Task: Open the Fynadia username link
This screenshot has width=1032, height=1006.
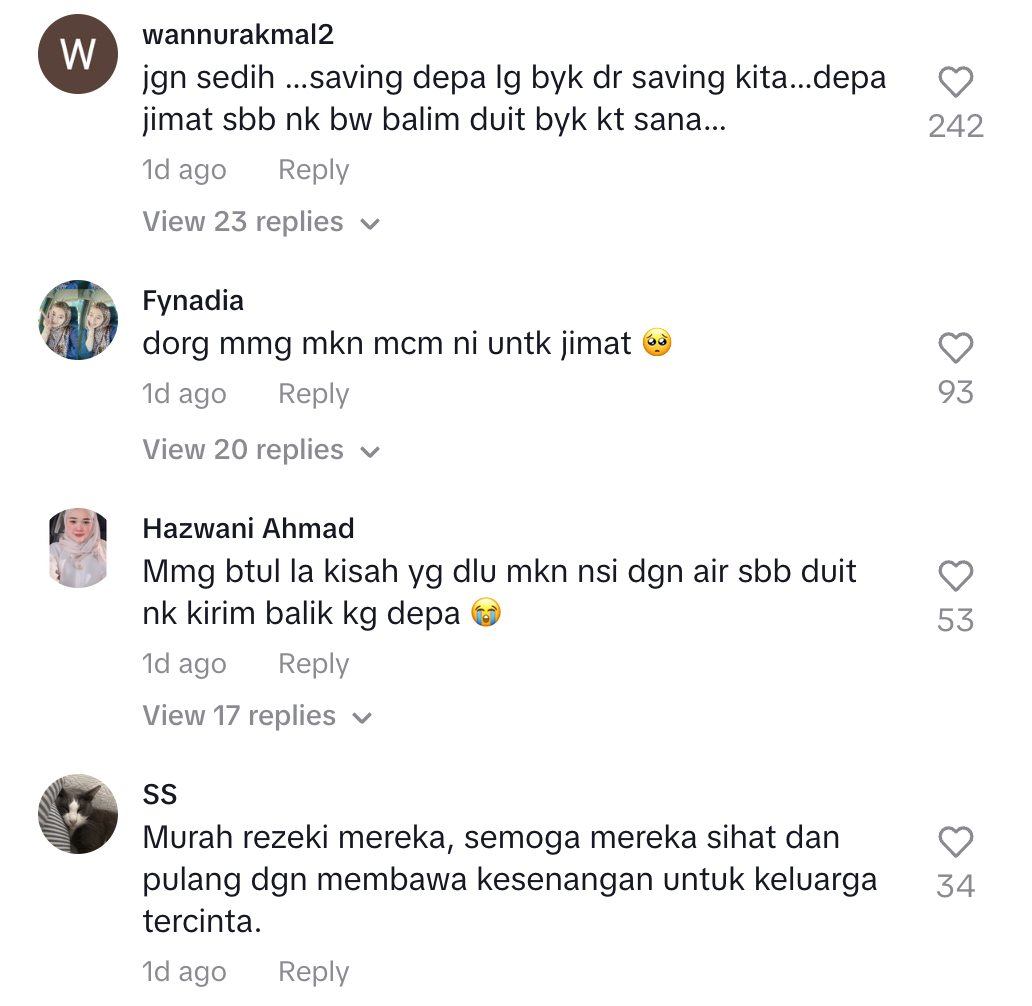Action: (x=193, y=302)
